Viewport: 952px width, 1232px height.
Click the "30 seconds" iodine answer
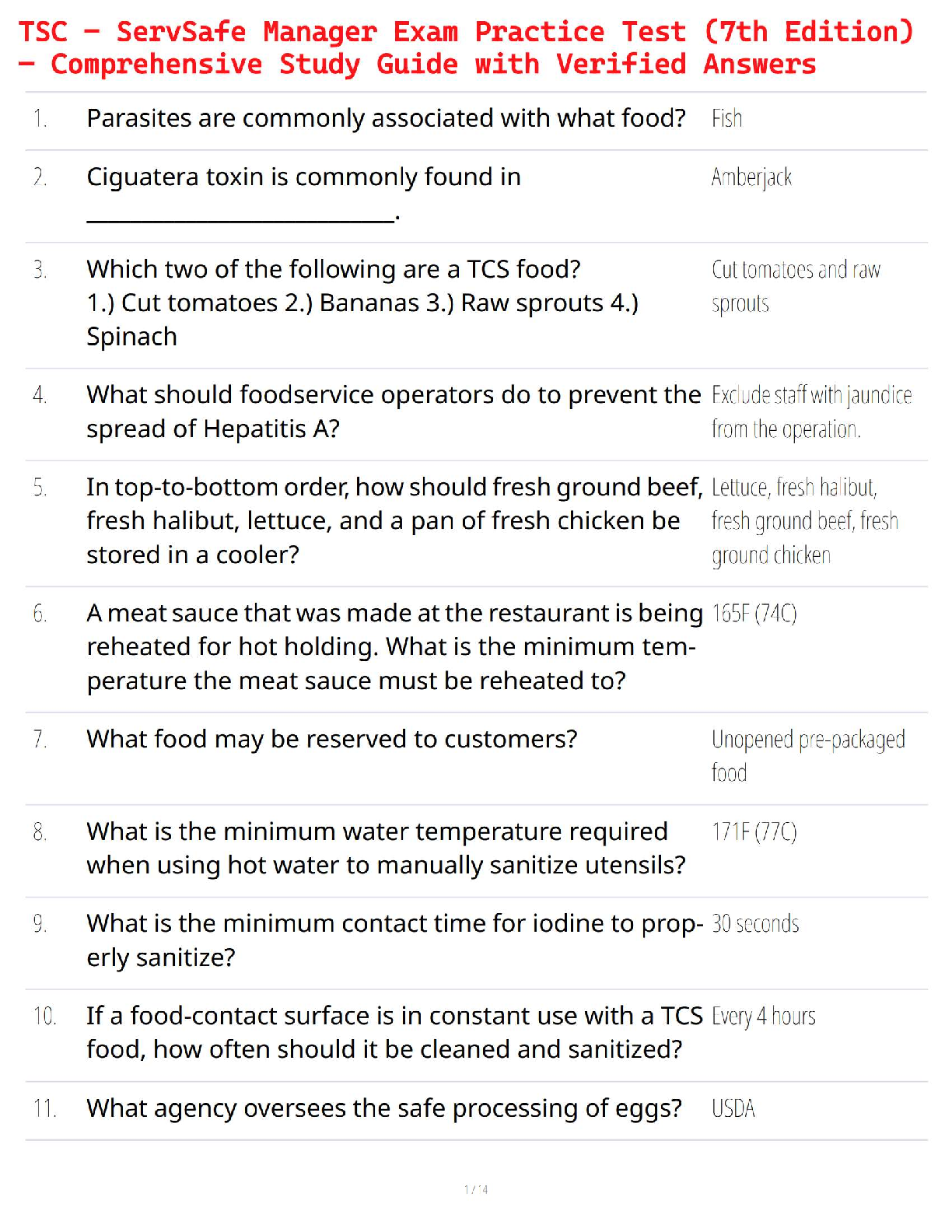(755, 924)
